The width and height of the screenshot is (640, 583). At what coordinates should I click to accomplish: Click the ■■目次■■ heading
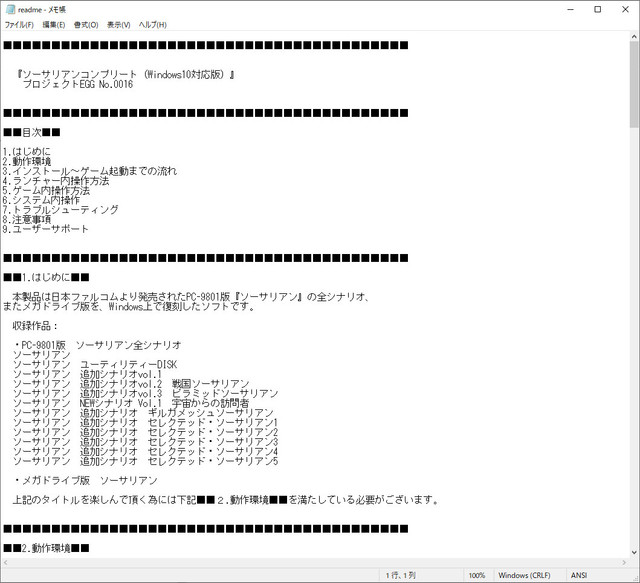click(x=32, y=132)
